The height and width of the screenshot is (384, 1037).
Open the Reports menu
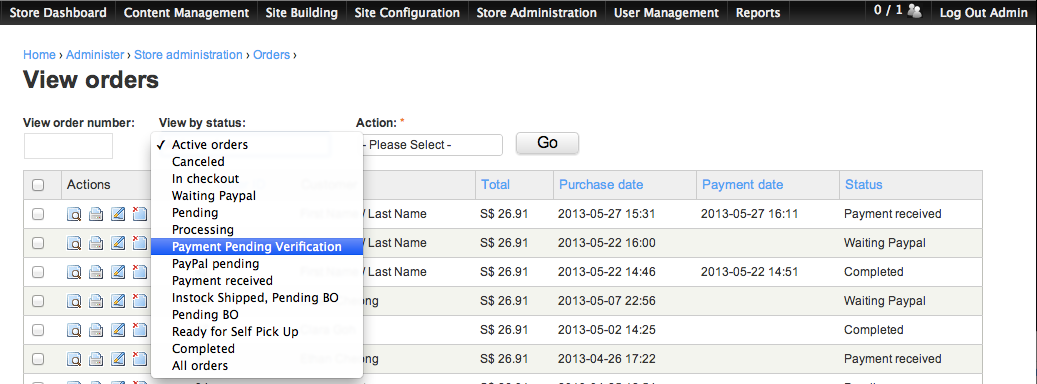(x=758, y=13)
